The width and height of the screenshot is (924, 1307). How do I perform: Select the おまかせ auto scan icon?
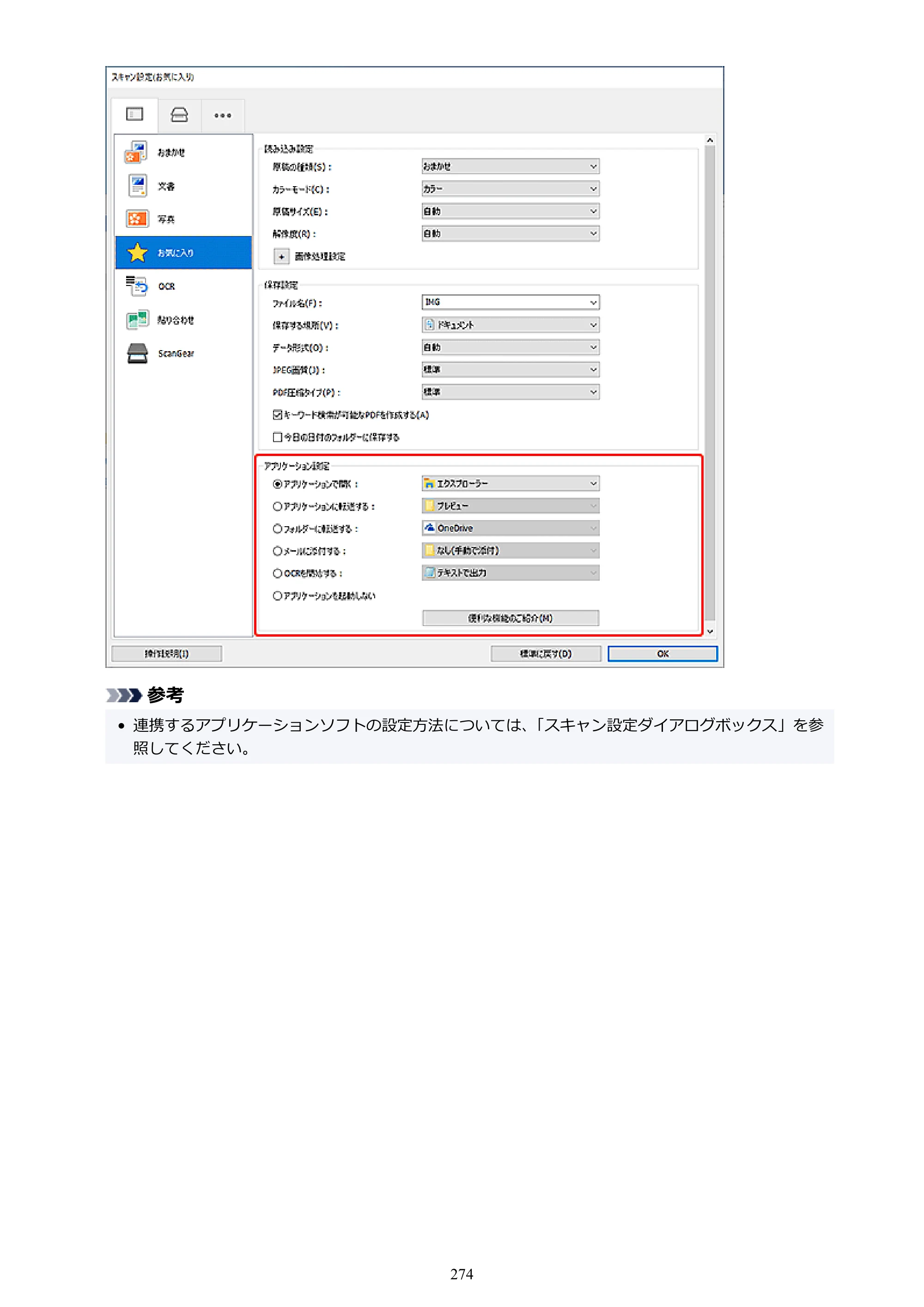click(136, 152)
